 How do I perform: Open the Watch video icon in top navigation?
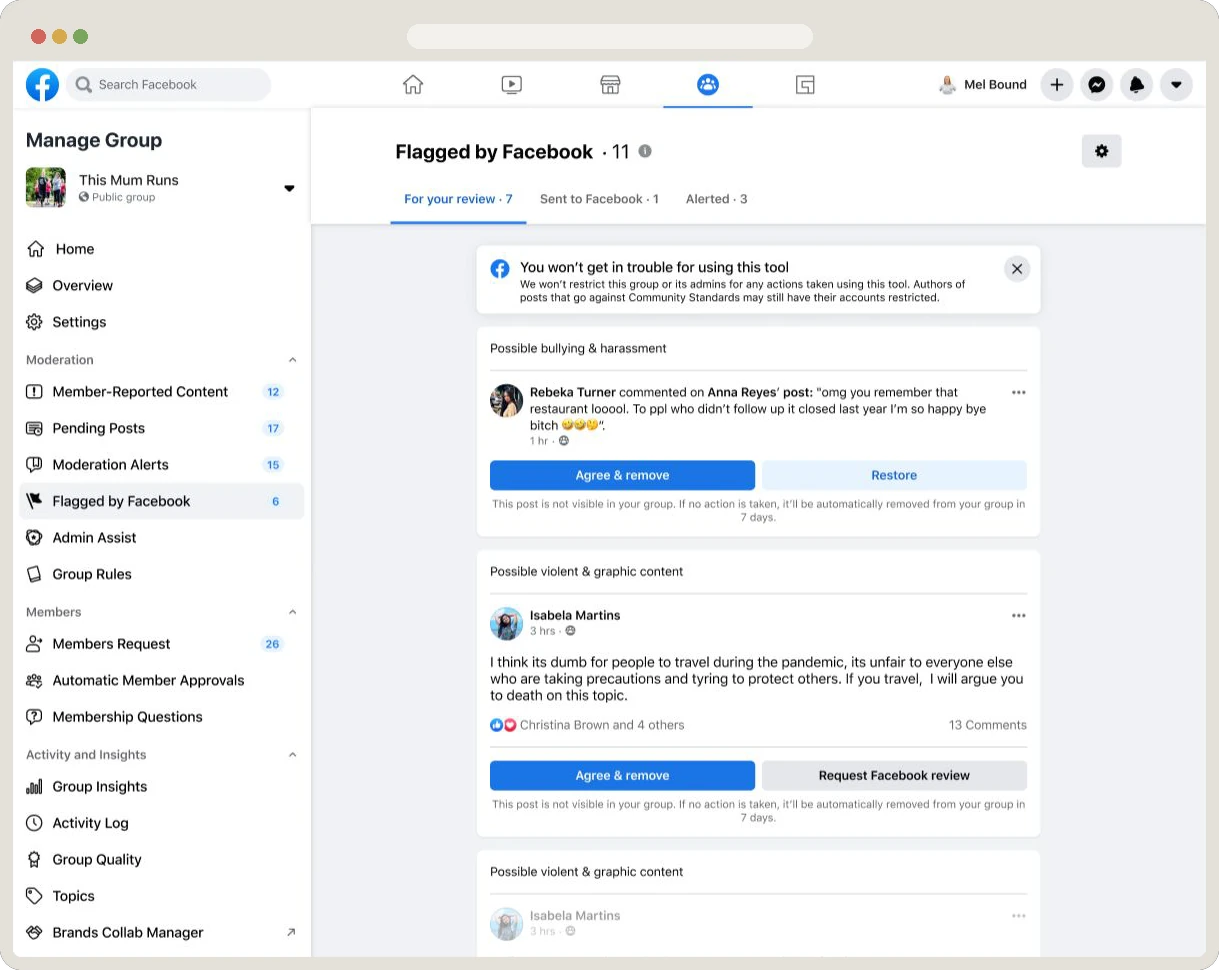point(511,85)
